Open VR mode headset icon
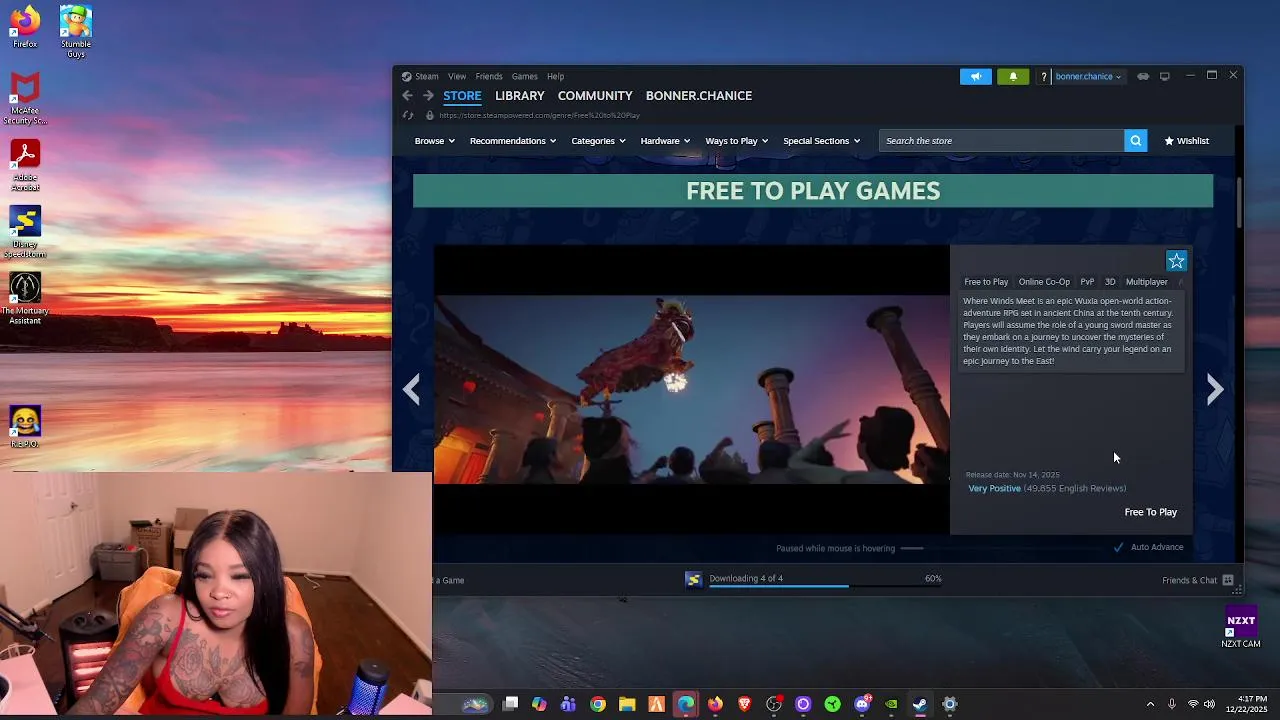Image resolution: width=1280 pixels, height=720 pixels. pyautogui.click(x=1143, y=76)
